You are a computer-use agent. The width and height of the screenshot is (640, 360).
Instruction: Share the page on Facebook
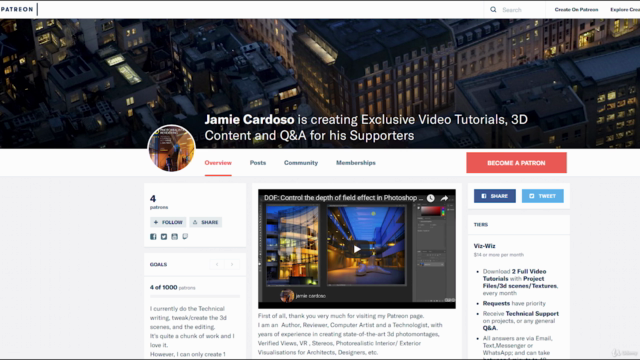click(x=495, y=196)
